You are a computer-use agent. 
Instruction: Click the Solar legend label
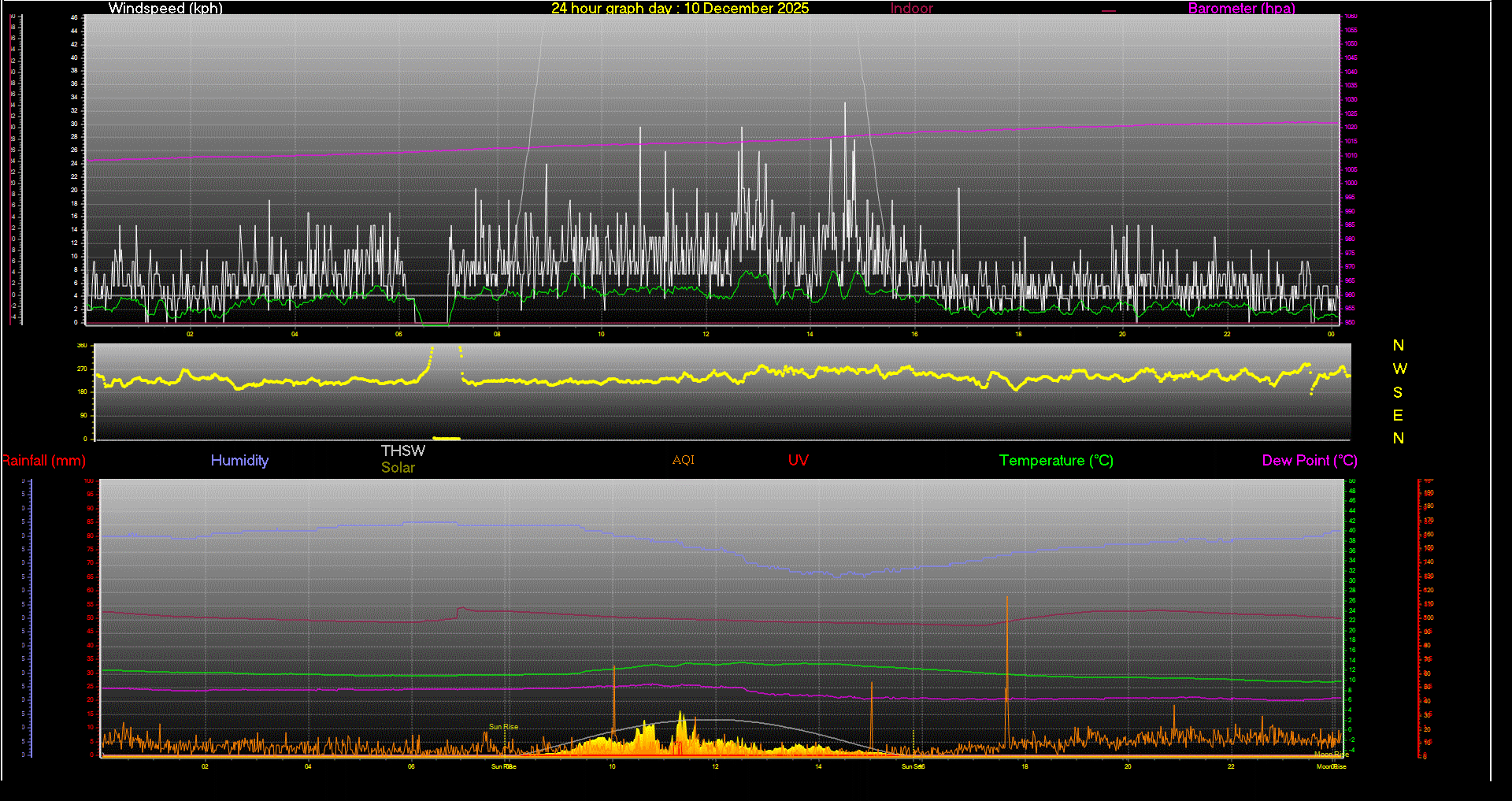[x=398, y=468]
